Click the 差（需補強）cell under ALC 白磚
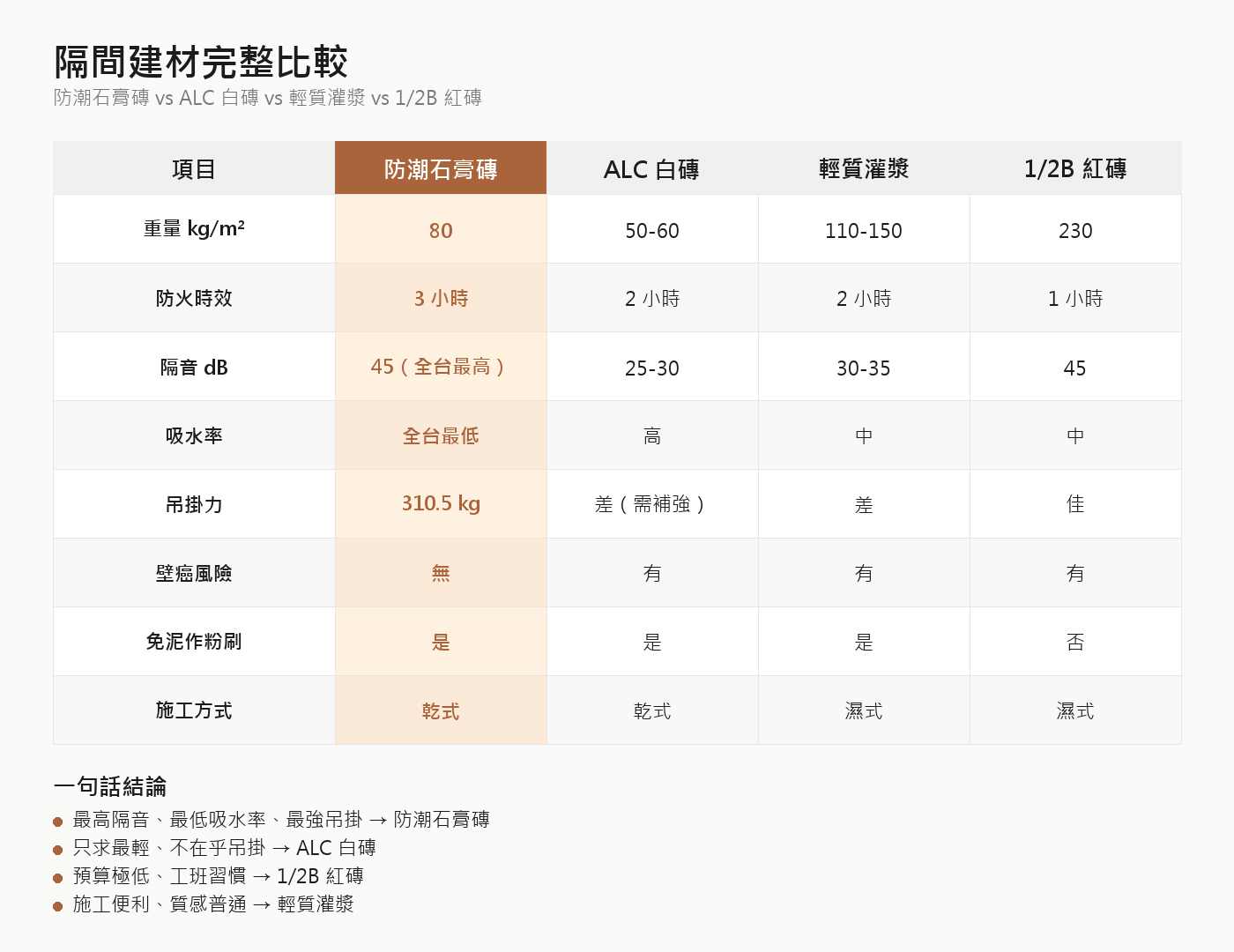 pos(651,504)
